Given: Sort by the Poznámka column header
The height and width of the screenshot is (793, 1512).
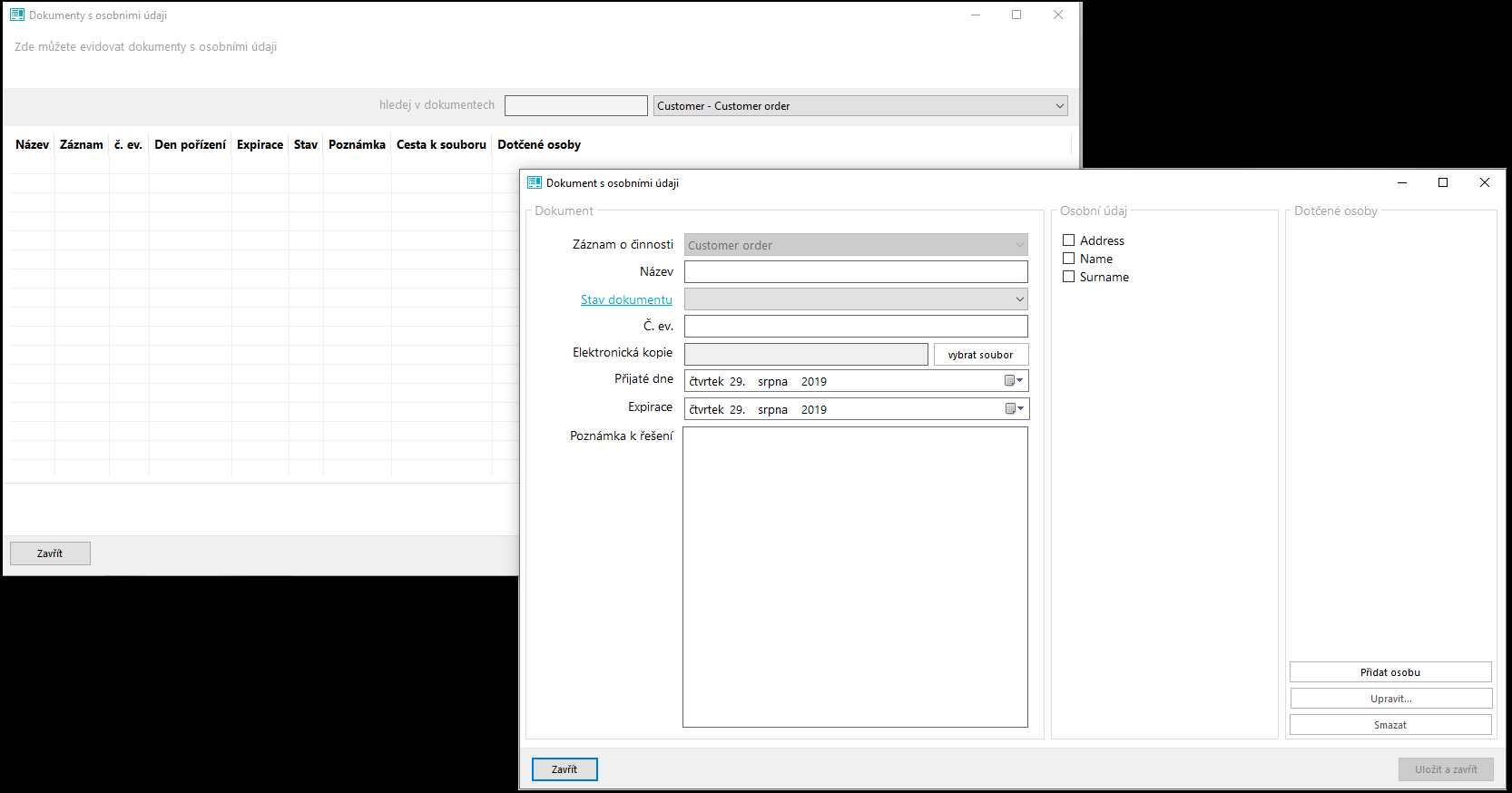Looking at the screenshot, I should pos(357,144).
